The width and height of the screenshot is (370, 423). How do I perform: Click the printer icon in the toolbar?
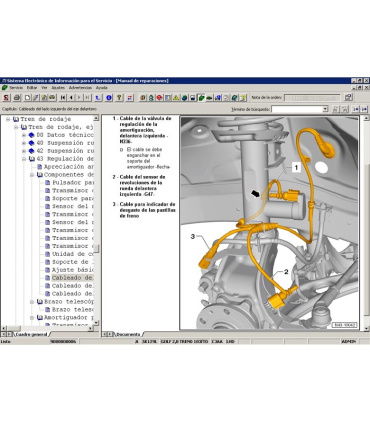click(x=17, y=98)
